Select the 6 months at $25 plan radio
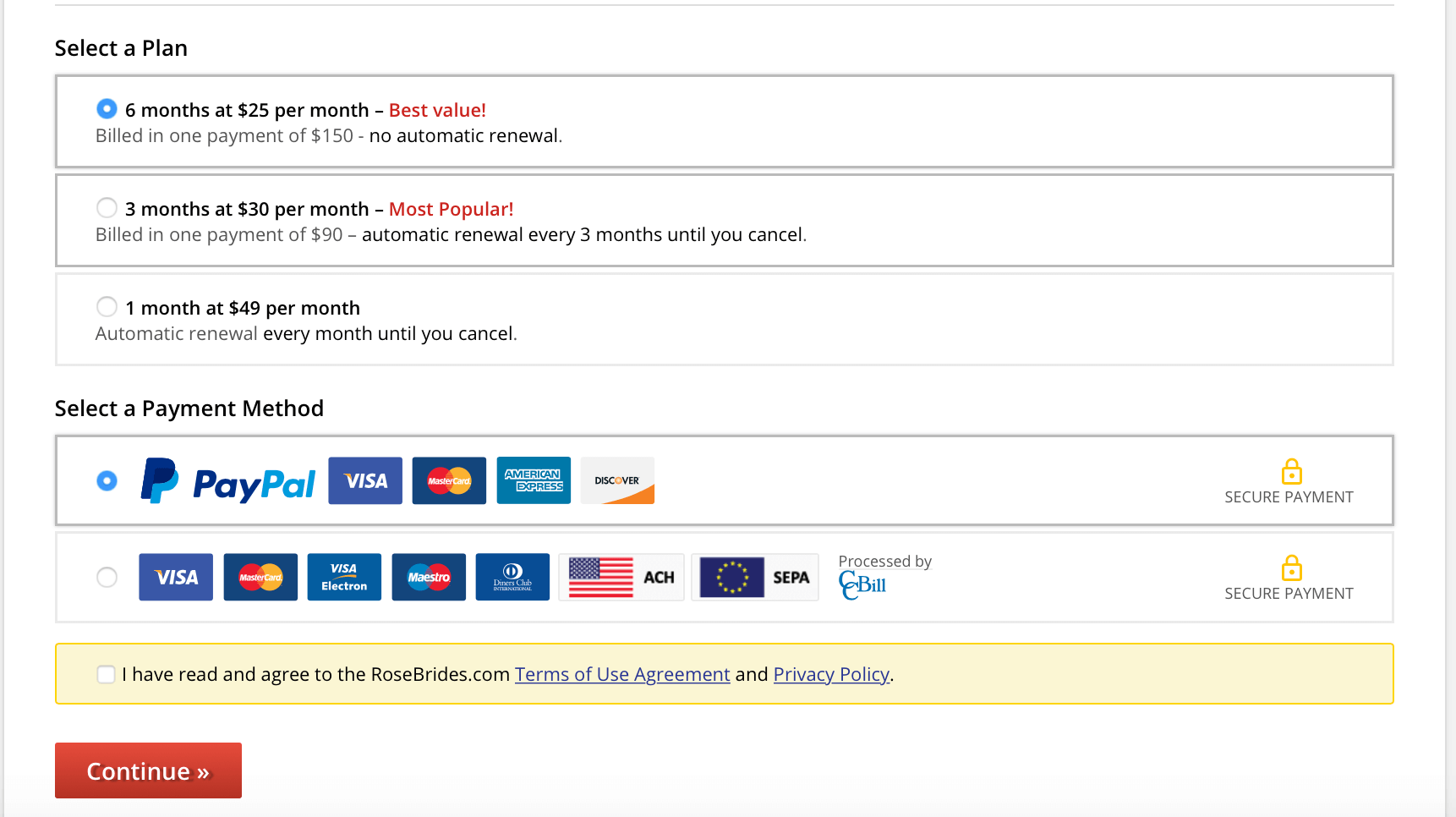This screenshot has height=817, width=1456. 107,108
